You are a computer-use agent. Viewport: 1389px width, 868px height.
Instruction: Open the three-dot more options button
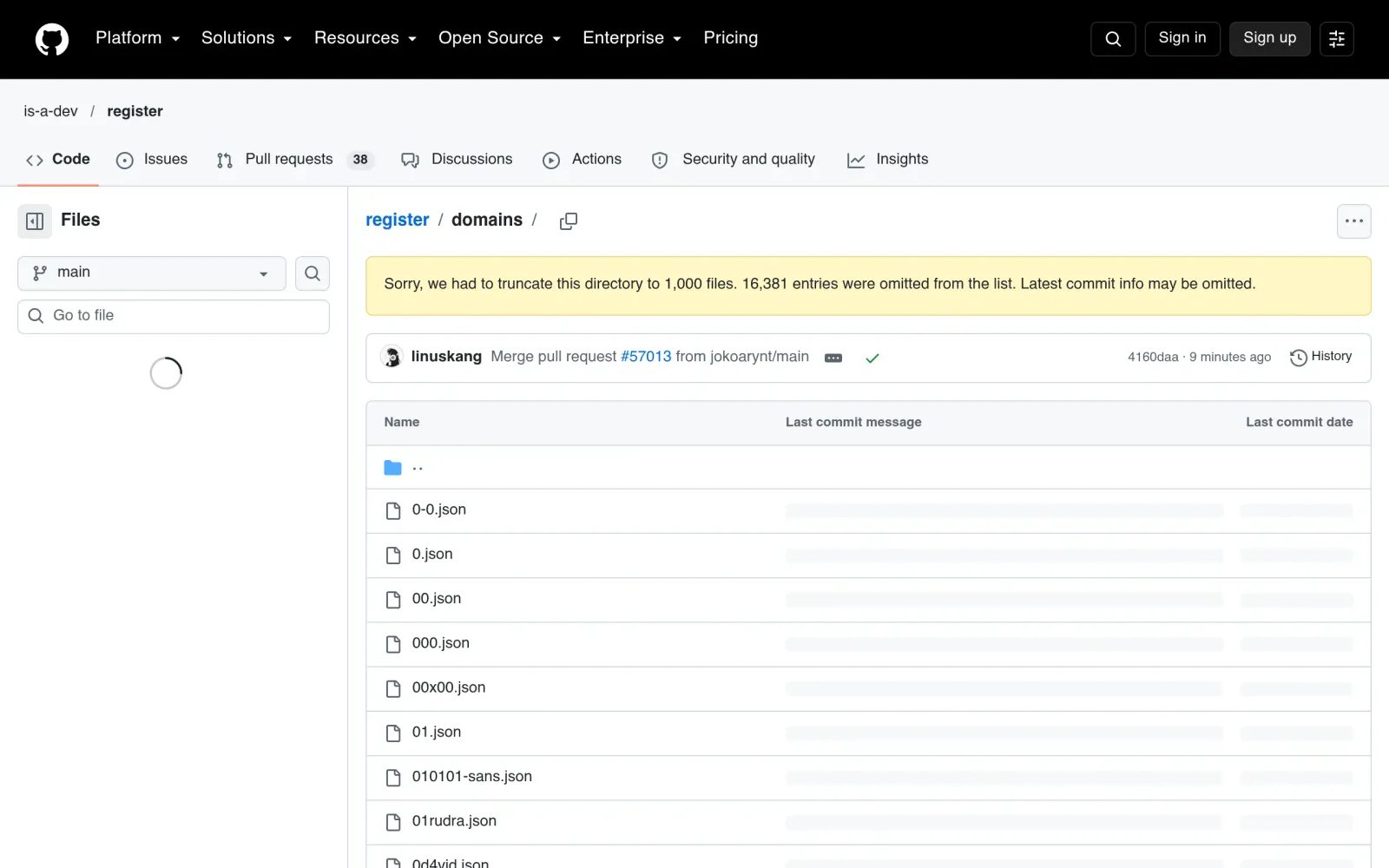1354,221
